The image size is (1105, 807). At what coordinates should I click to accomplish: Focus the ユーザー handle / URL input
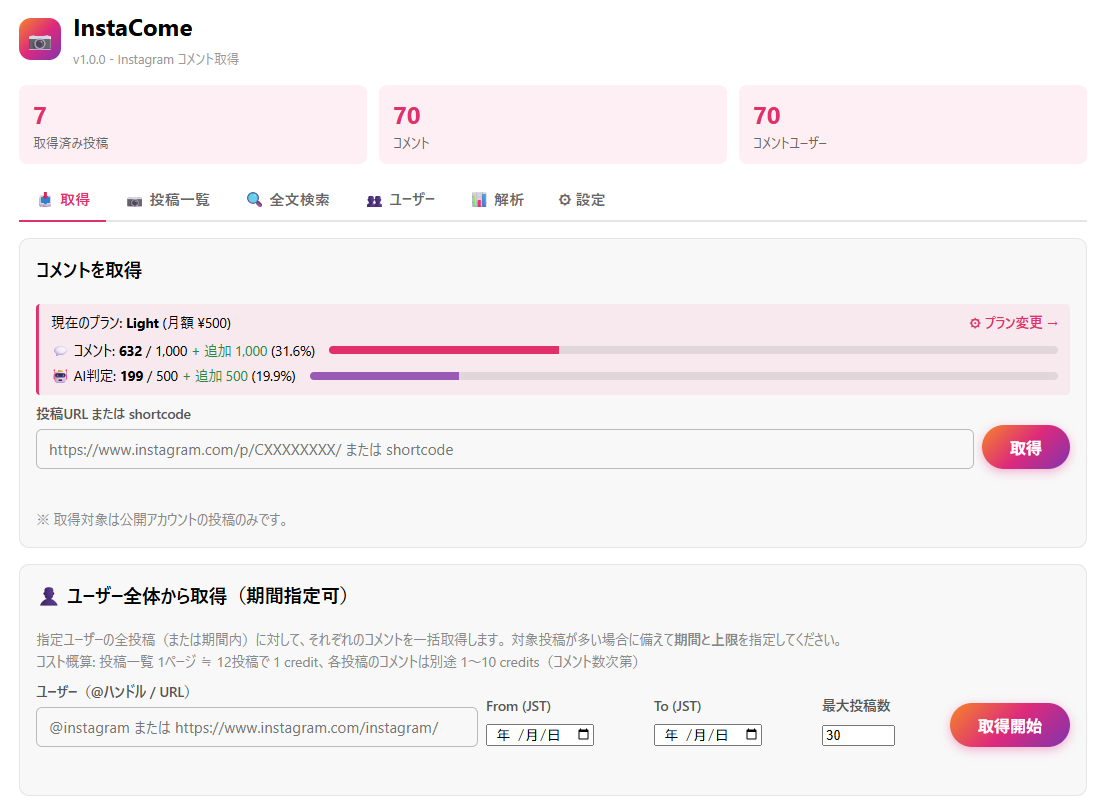pyautogui.click(x=257, y=727)
